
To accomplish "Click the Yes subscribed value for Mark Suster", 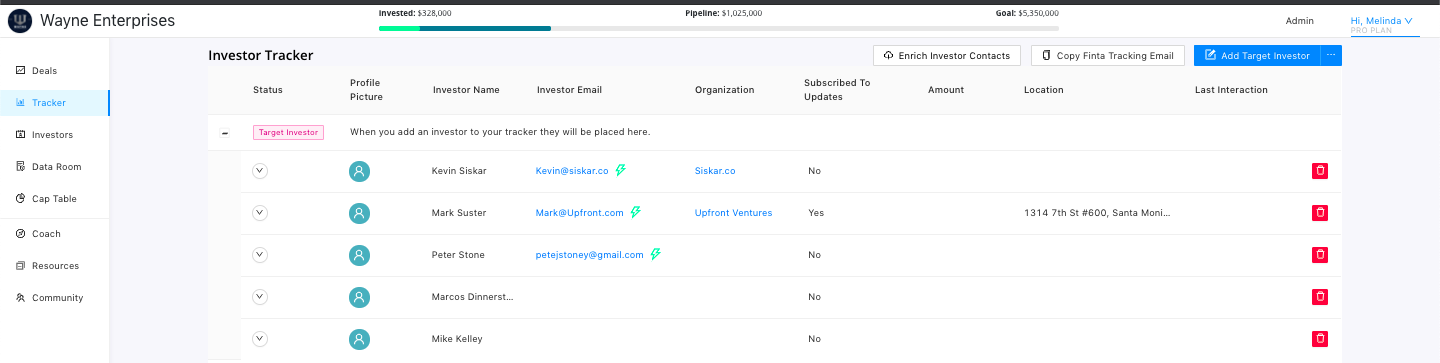I will (816, 213).
